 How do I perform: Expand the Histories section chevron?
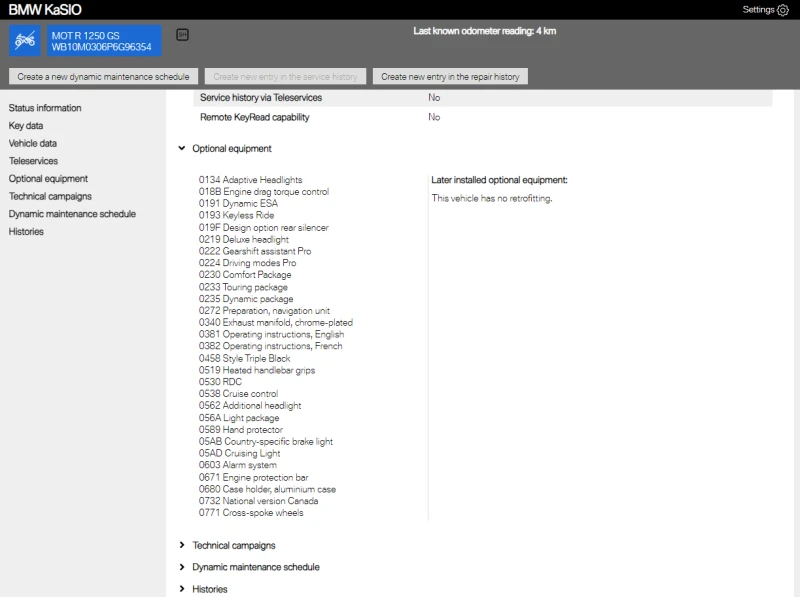coord(181,589)
